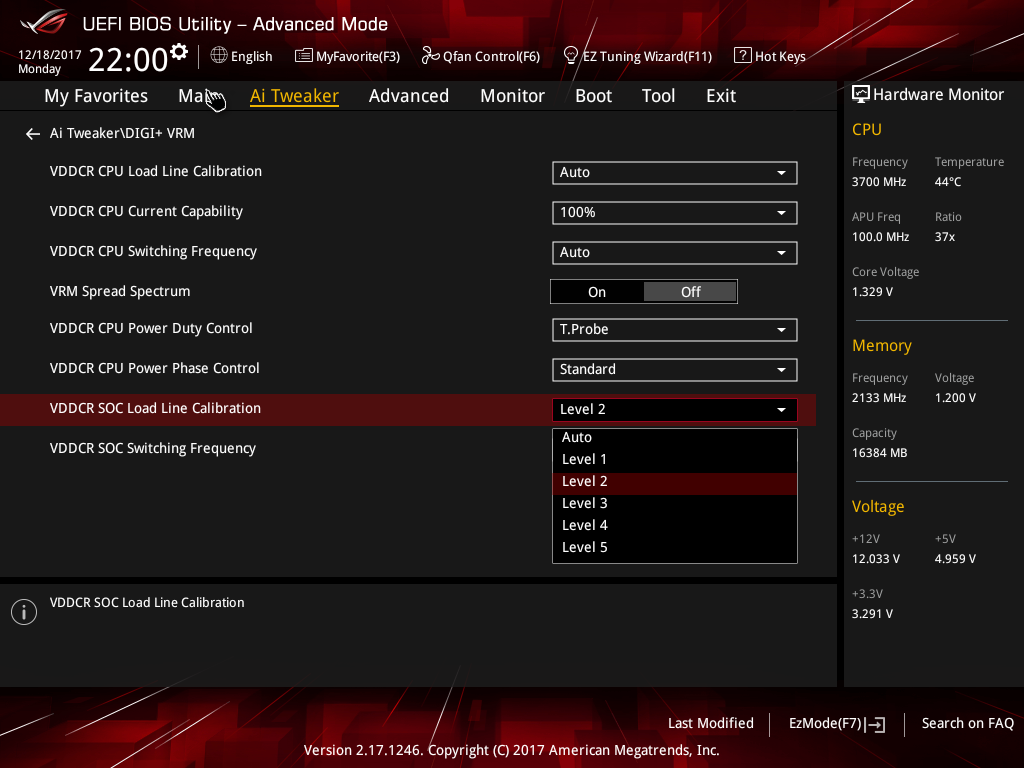Screen dimensions: 1024x768
Task: Select the Ai Tweaker tab
Action: pos(294,96)
